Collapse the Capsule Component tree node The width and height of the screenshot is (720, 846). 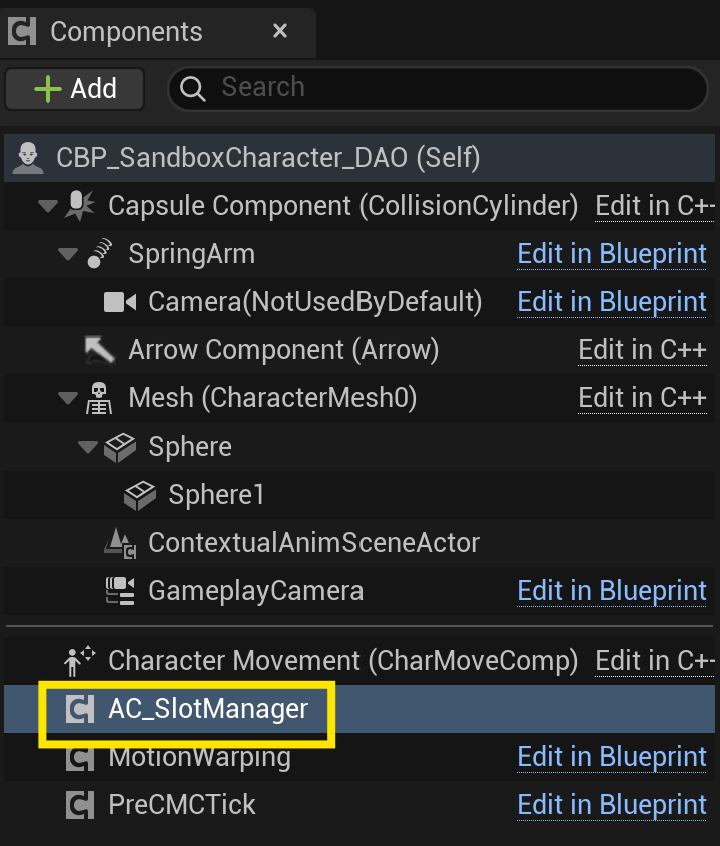47,207
